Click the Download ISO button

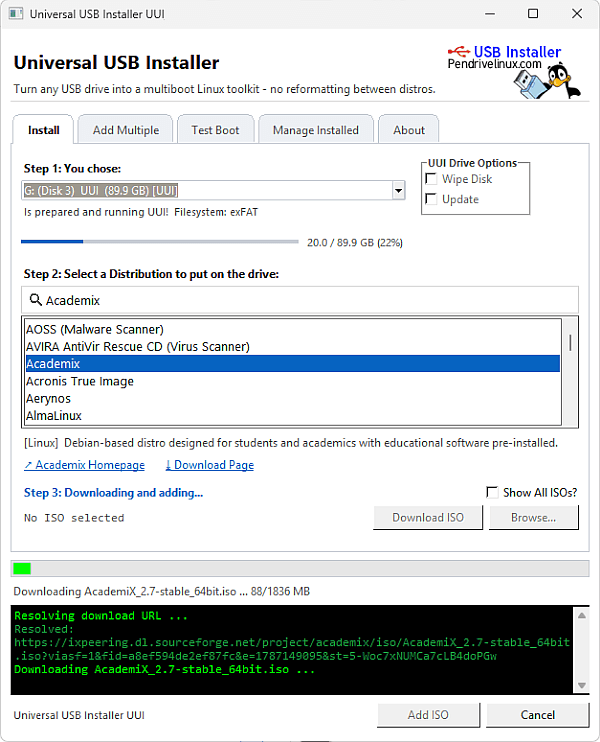click(428, 517)
